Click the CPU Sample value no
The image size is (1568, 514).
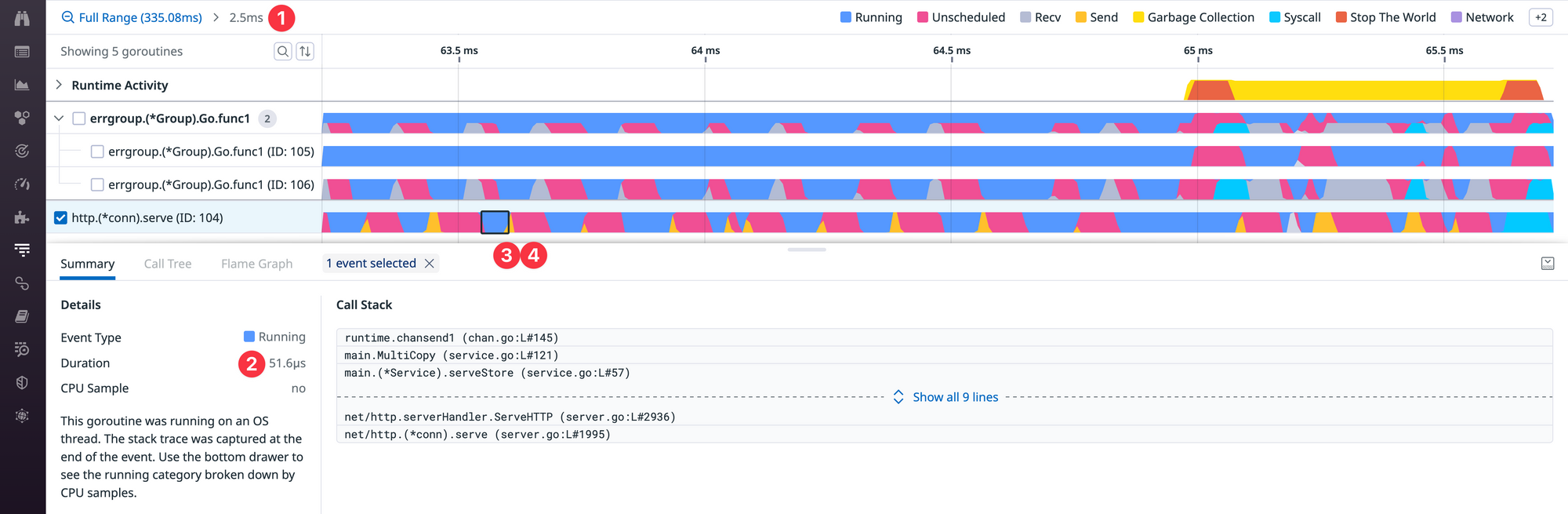[299, 388]
